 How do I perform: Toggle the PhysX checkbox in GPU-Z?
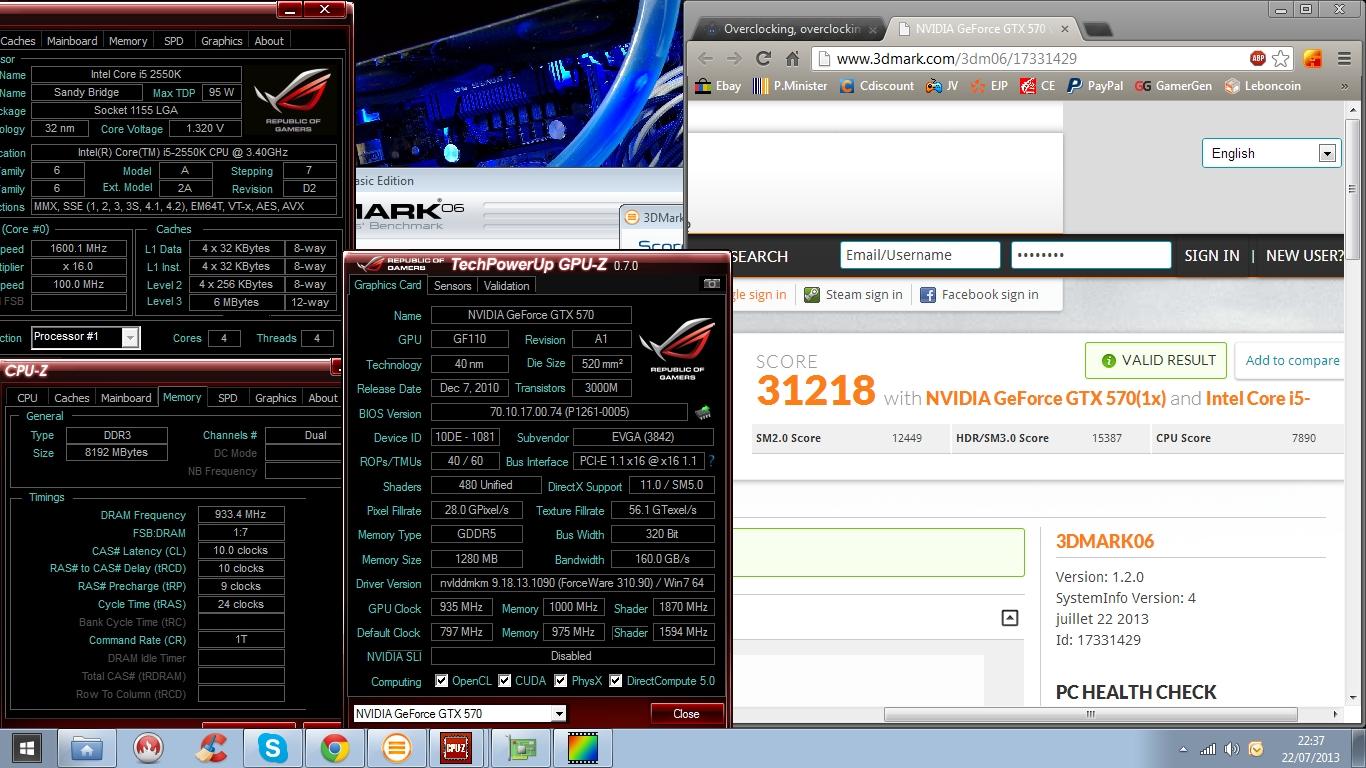[x=561, y=681]
